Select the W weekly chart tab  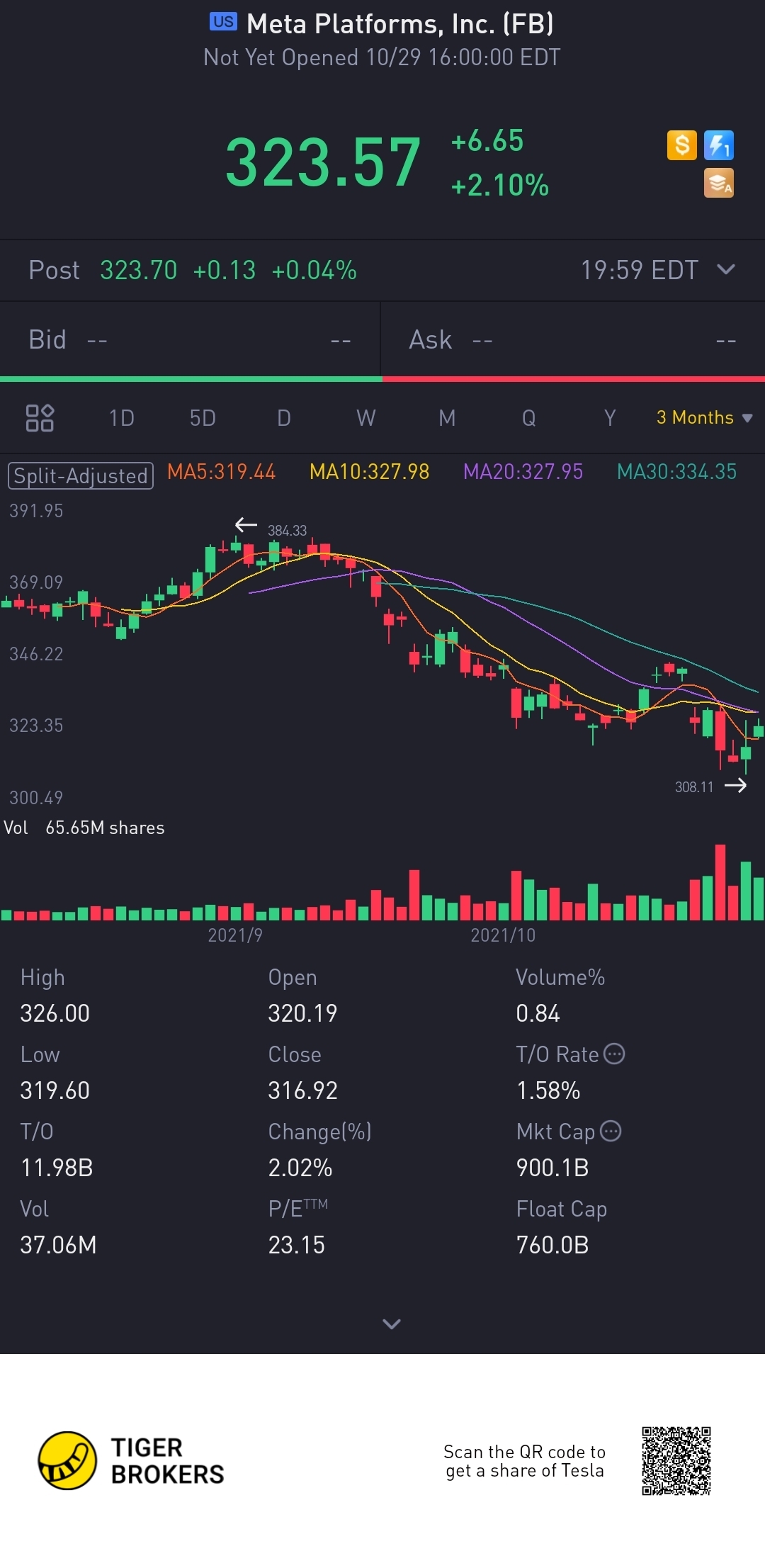366,418
